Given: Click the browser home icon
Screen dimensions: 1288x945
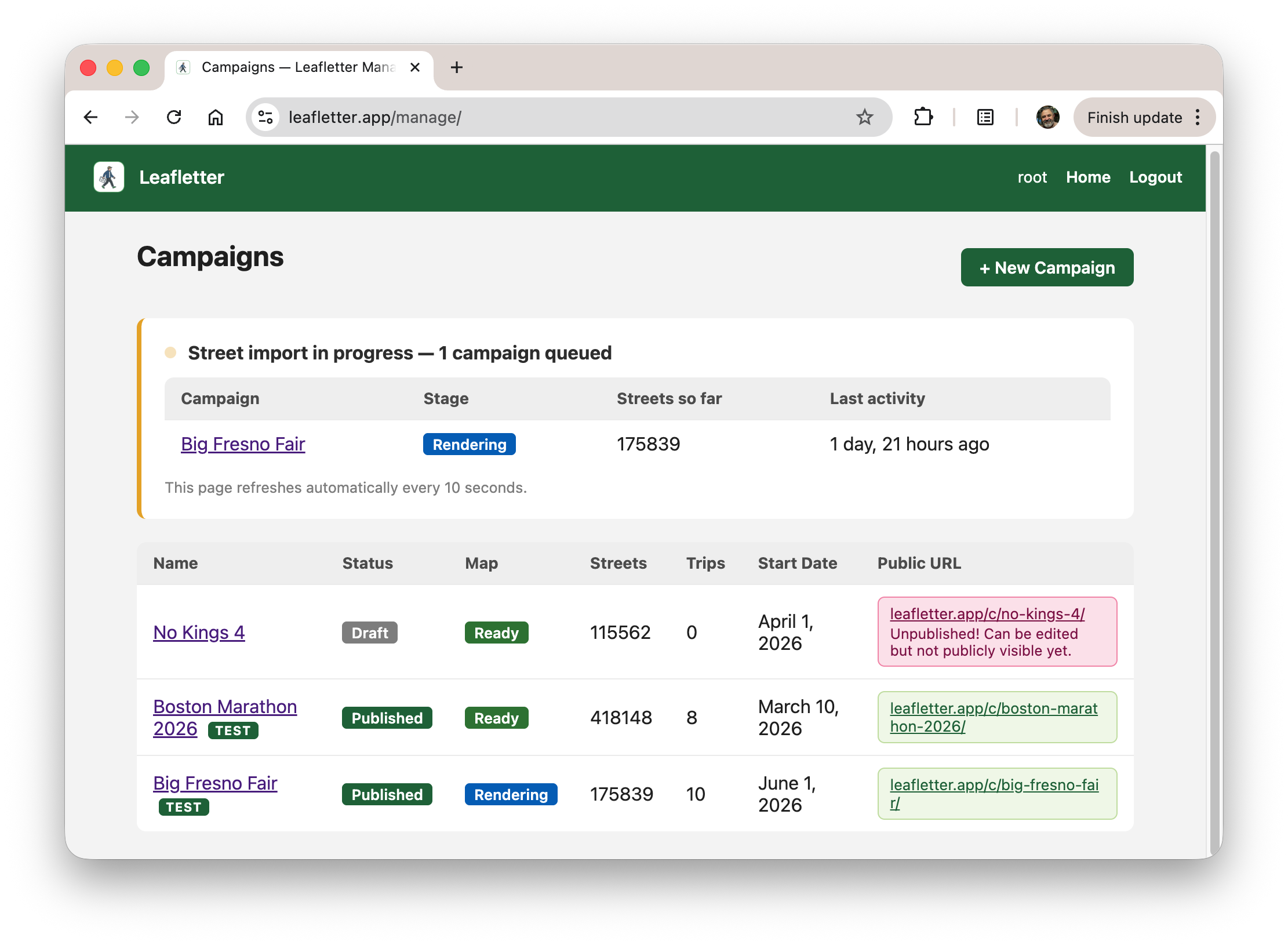Looking at the screenshot, I should 216,118.
